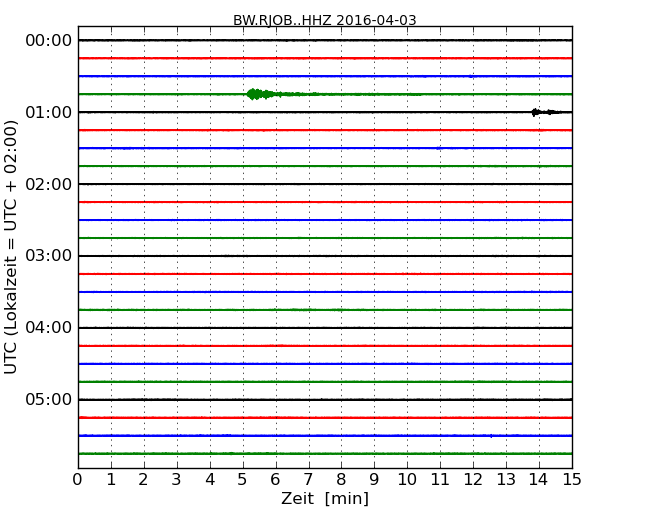The height and width of the screenshot is (520, 650).
Task: Click the 4 tick on the x-axis
Action: [x=210, y=480]
